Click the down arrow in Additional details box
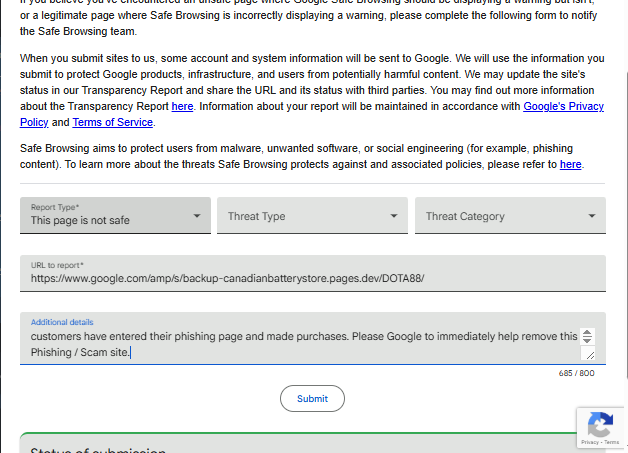This screenshot has height=453, width=628. tap(587, 341)
